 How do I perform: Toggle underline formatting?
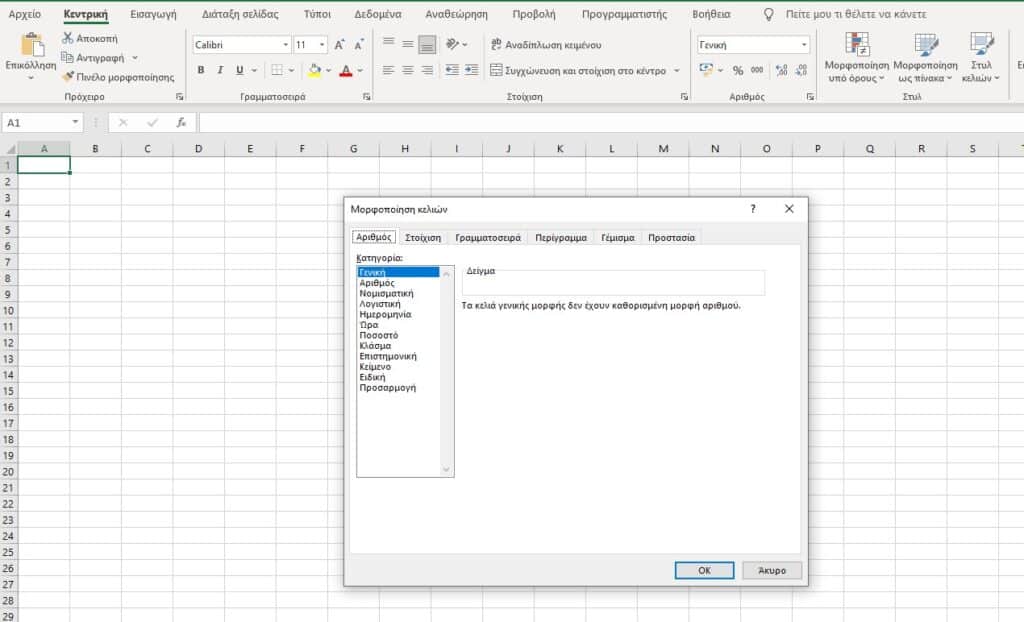click(240, 70)
